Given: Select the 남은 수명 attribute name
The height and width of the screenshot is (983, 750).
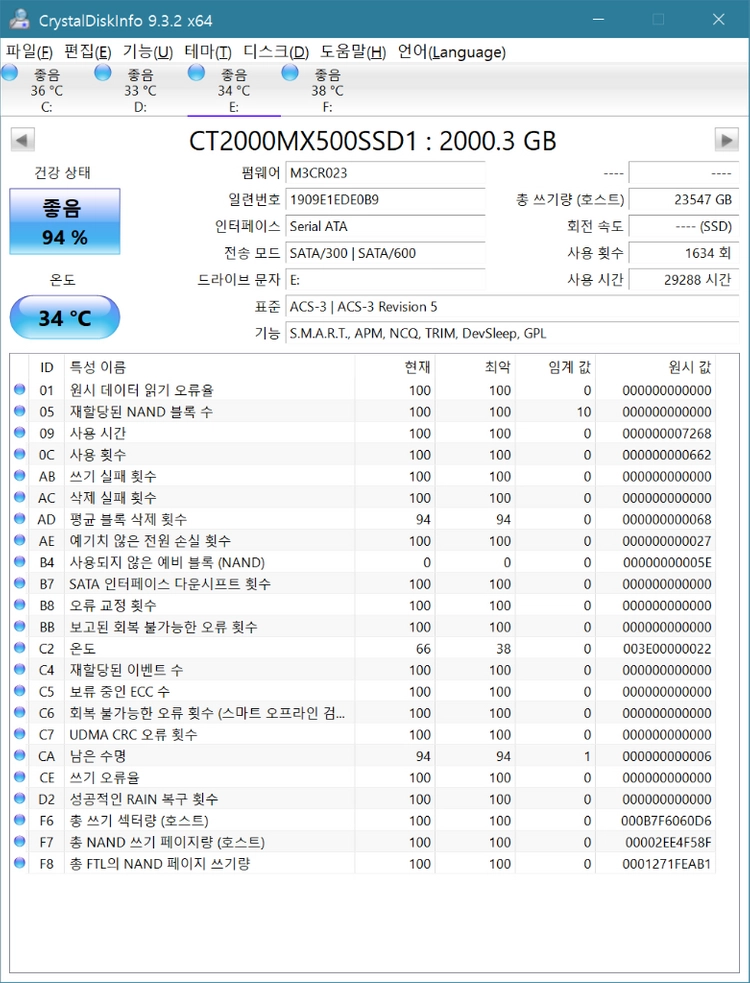Looking at the screenshot, I should (97, 756).
